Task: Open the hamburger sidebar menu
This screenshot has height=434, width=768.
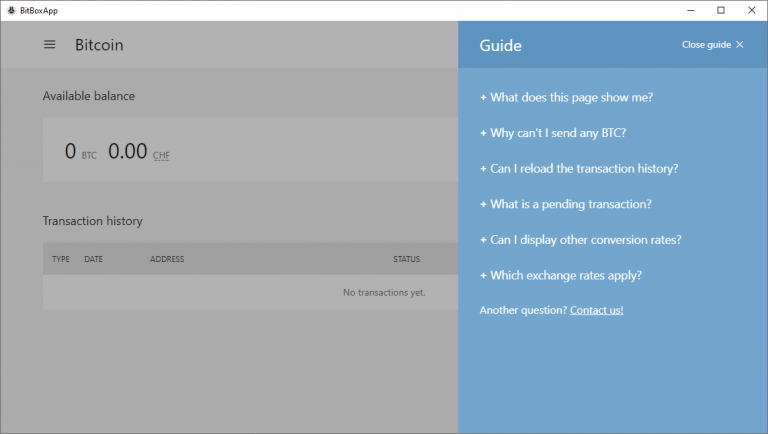Action: 49,45
